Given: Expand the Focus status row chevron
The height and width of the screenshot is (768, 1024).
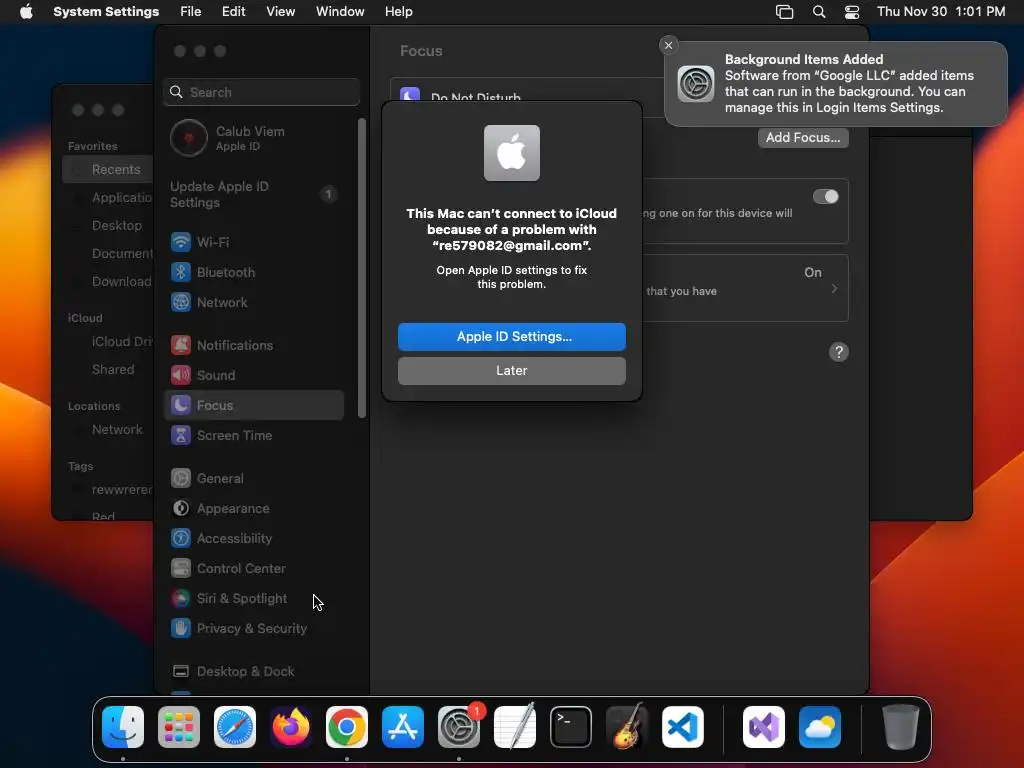Looking at the screenshot, I should [x=834, y=289].
